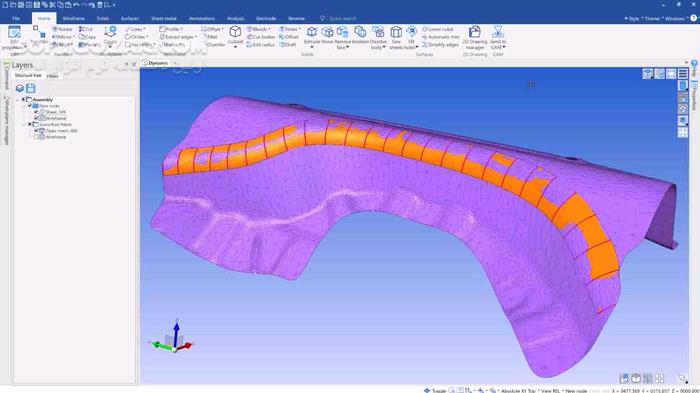Open the Filters tab in Layers

(x=53, y=76)
